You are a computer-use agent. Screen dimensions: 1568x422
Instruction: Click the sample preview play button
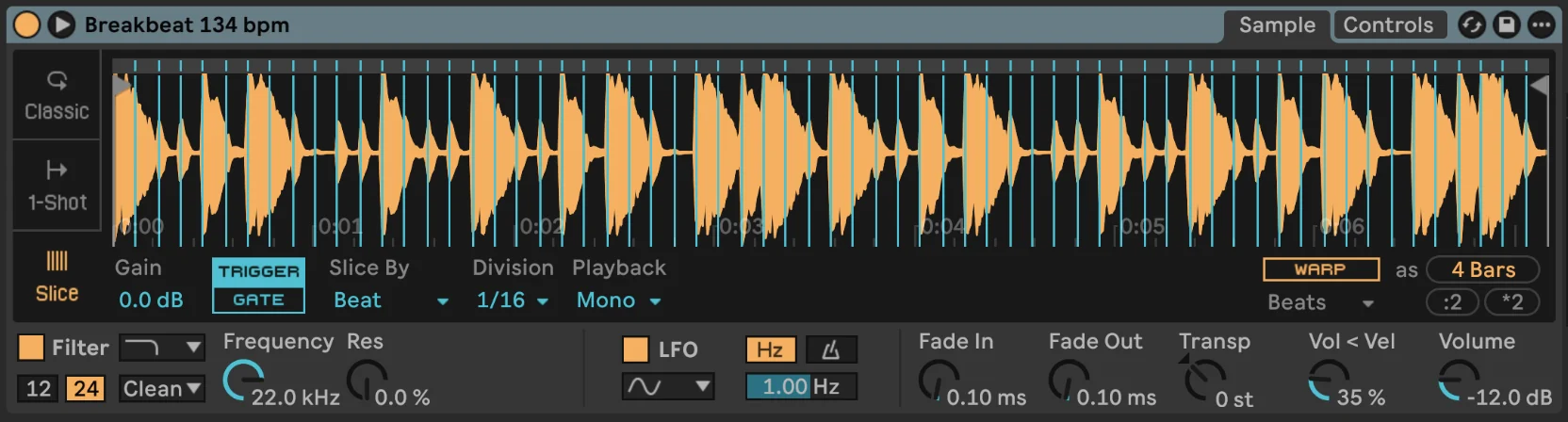pyautogui.click(x=61, y=24)
